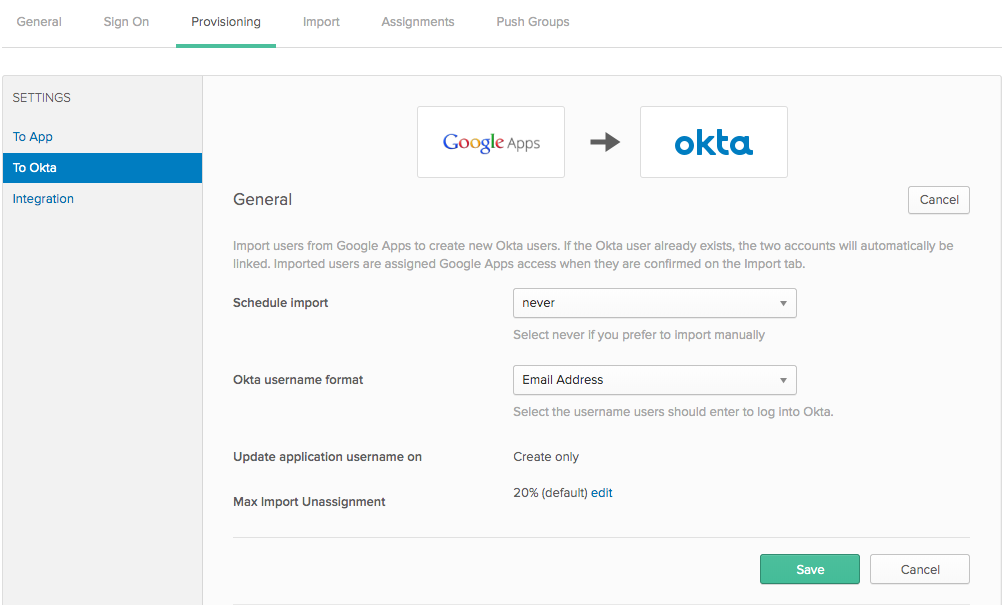
Task: Click the Okta logo tile
Action: [x=714, y=142]
